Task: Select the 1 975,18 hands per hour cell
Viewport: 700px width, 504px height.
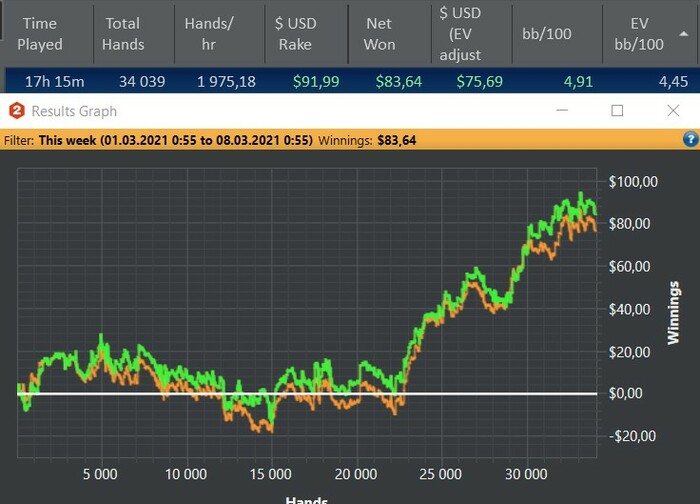Action: click(x=226, y=81)
